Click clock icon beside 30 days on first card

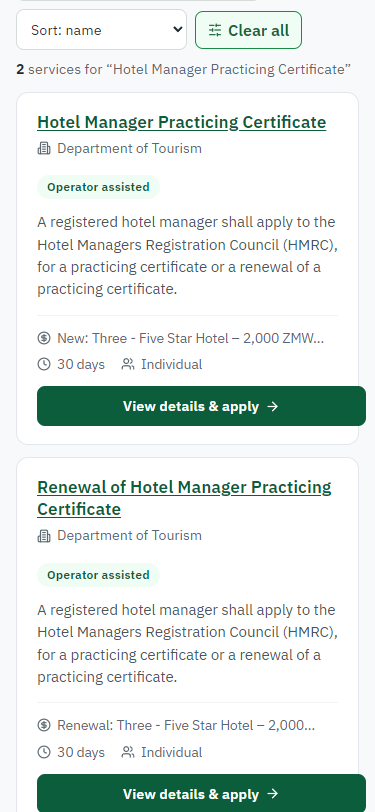click(44, 365)
